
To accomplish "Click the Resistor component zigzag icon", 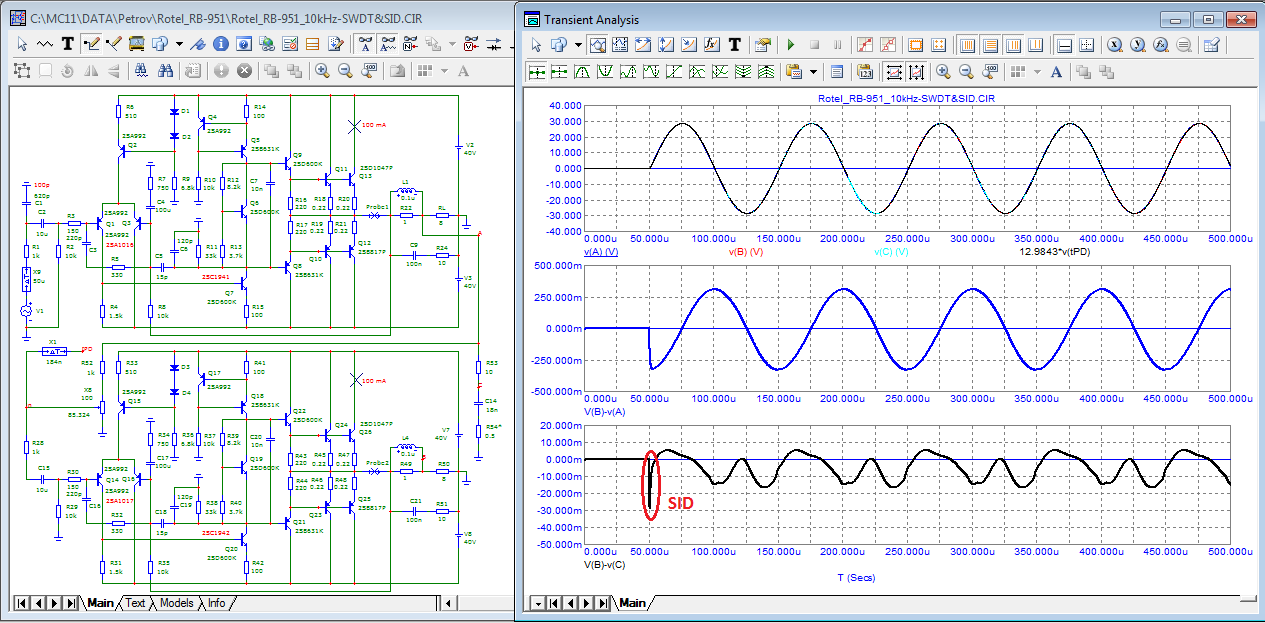I will [45, 44].
